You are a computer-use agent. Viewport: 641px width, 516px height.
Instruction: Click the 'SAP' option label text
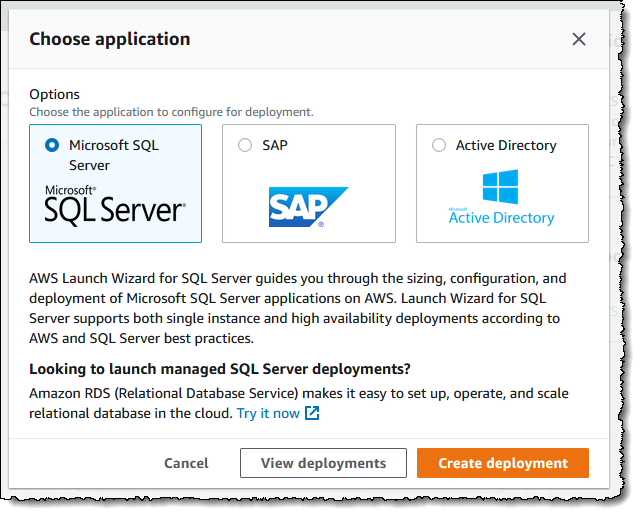coord(275,145)
